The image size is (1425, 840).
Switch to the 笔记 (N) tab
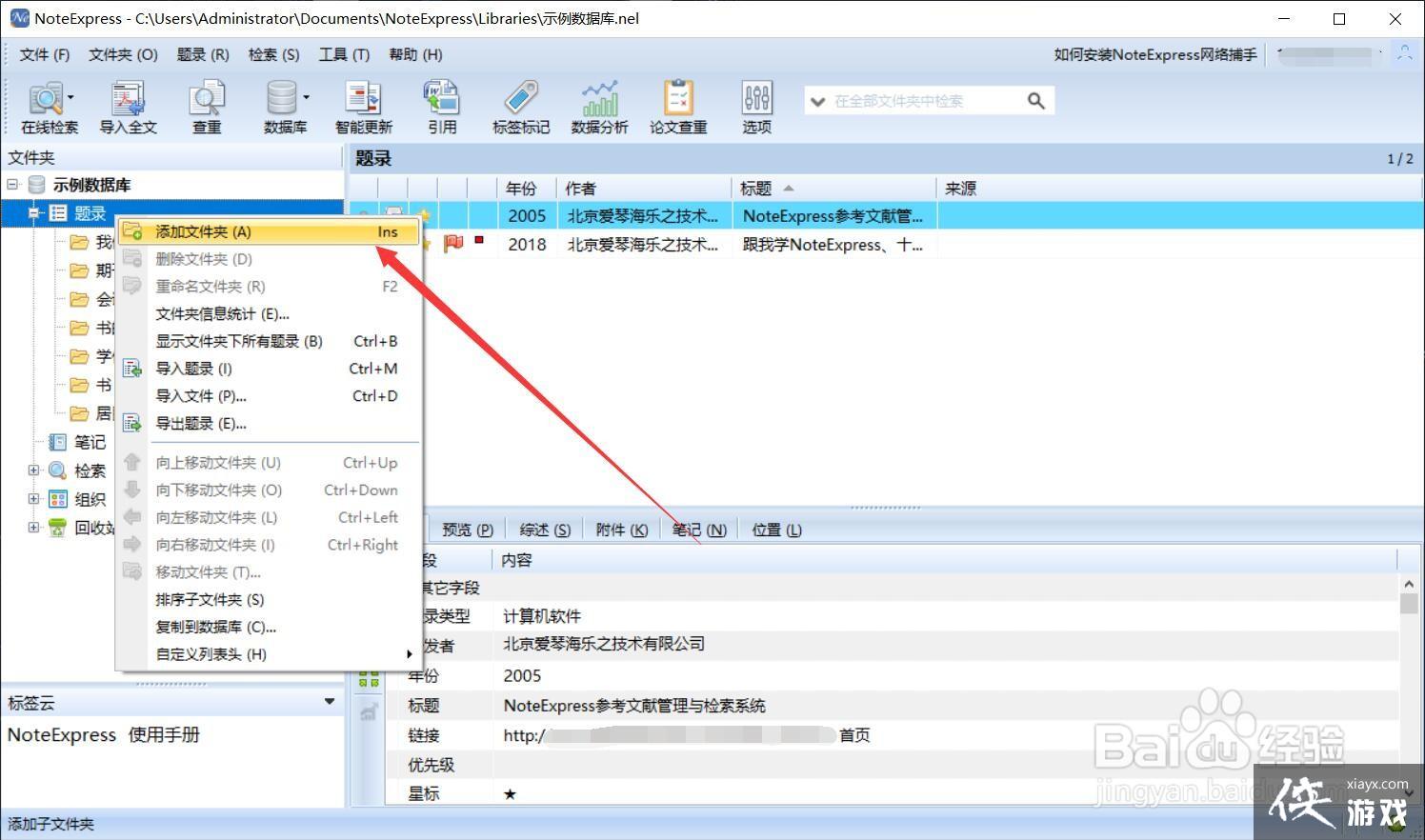(x=699, y=530)
